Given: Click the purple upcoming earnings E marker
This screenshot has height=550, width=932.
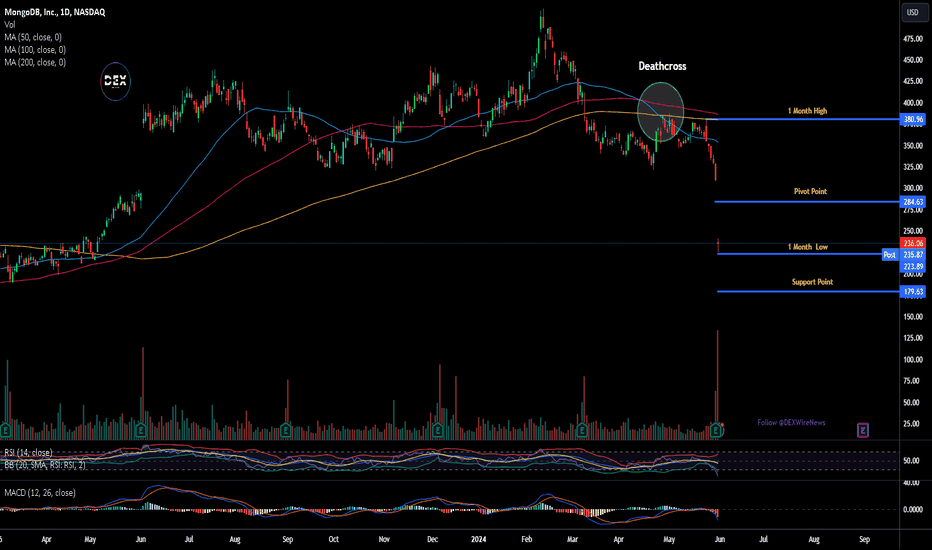Looking at the screenshot, I should [x=862, y=430].
